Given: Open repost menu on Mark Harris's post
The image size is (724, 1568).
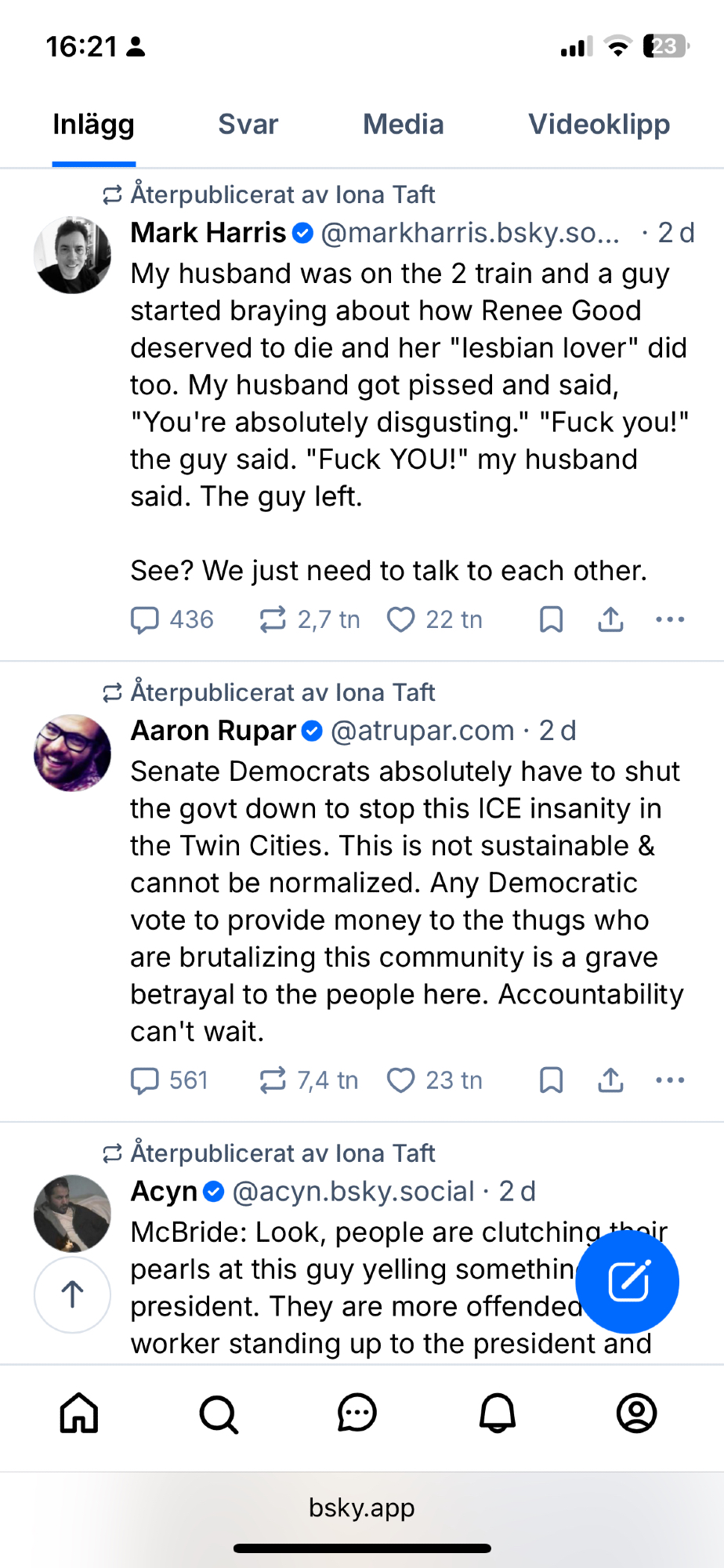Looking at the screenshot, I should pos(273,619).
